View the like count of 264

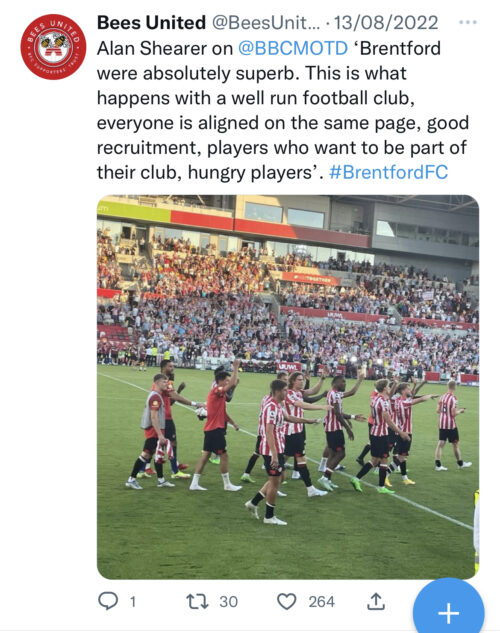(322, 602)
